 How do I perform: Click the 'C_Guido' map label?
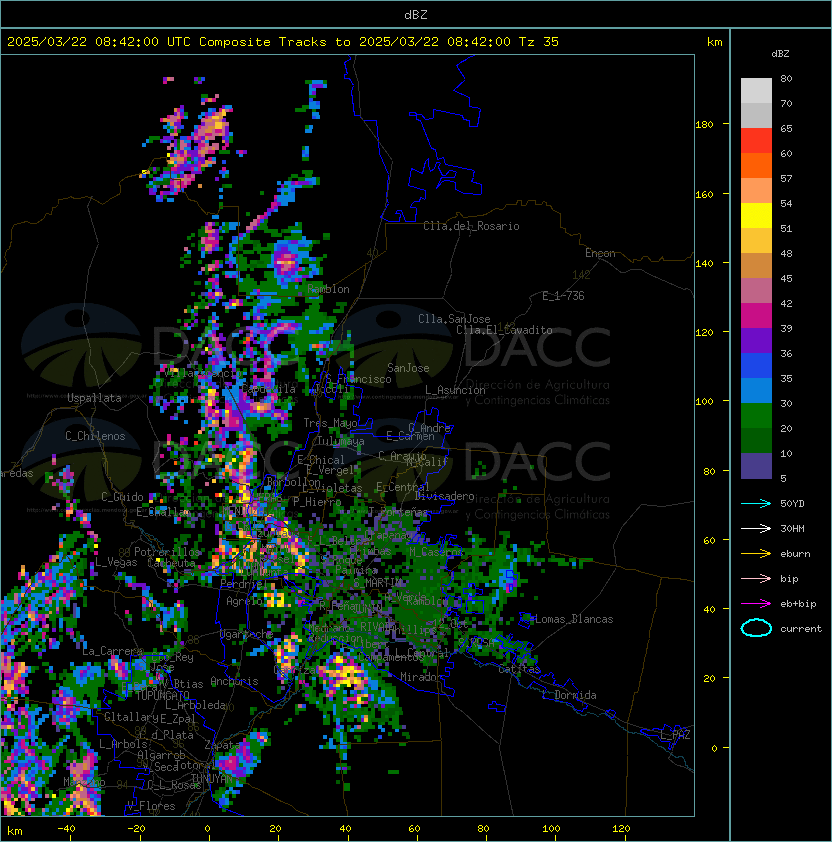click(122, 497)
